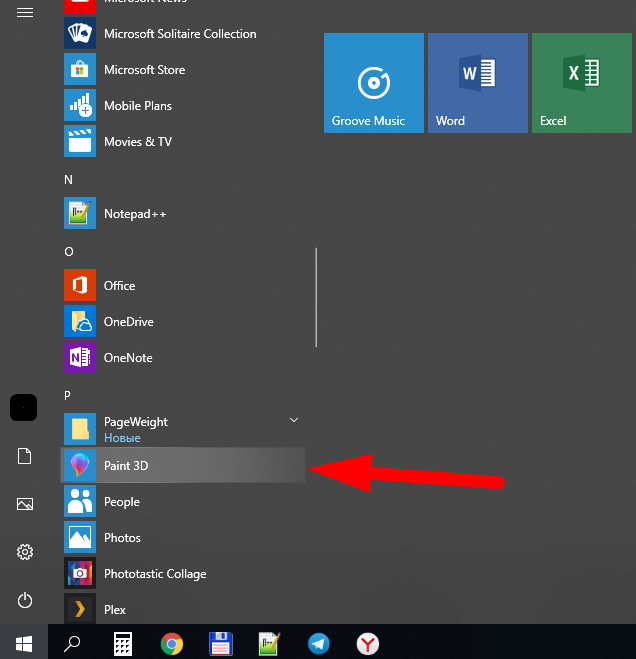
Task: Open Settings gear in Start sidebar
Action: tap(25, 552)
